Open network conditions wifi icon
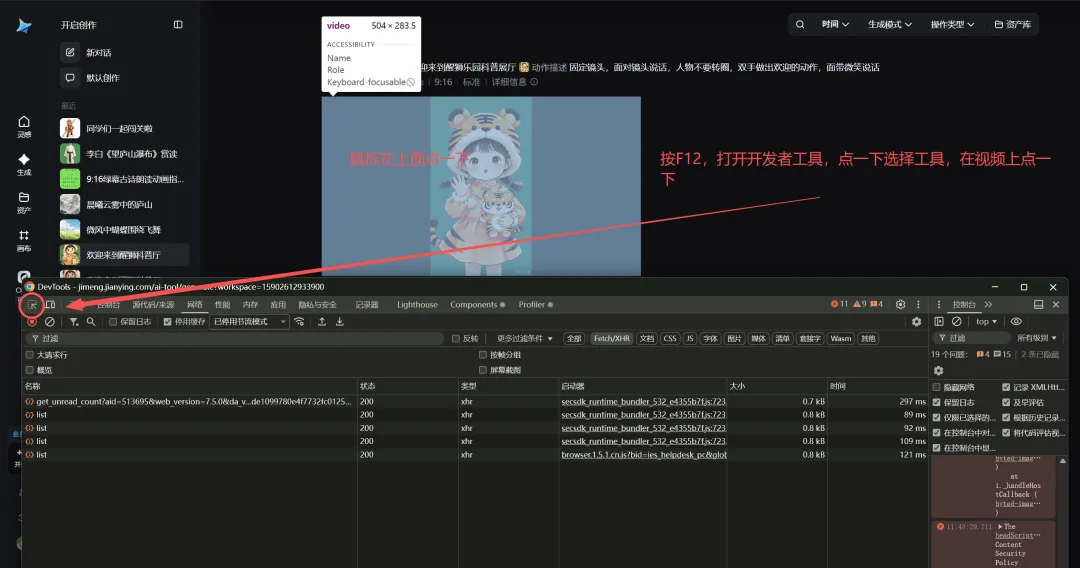The height and width of the screenshot is (568, 1080). point(299,322)
